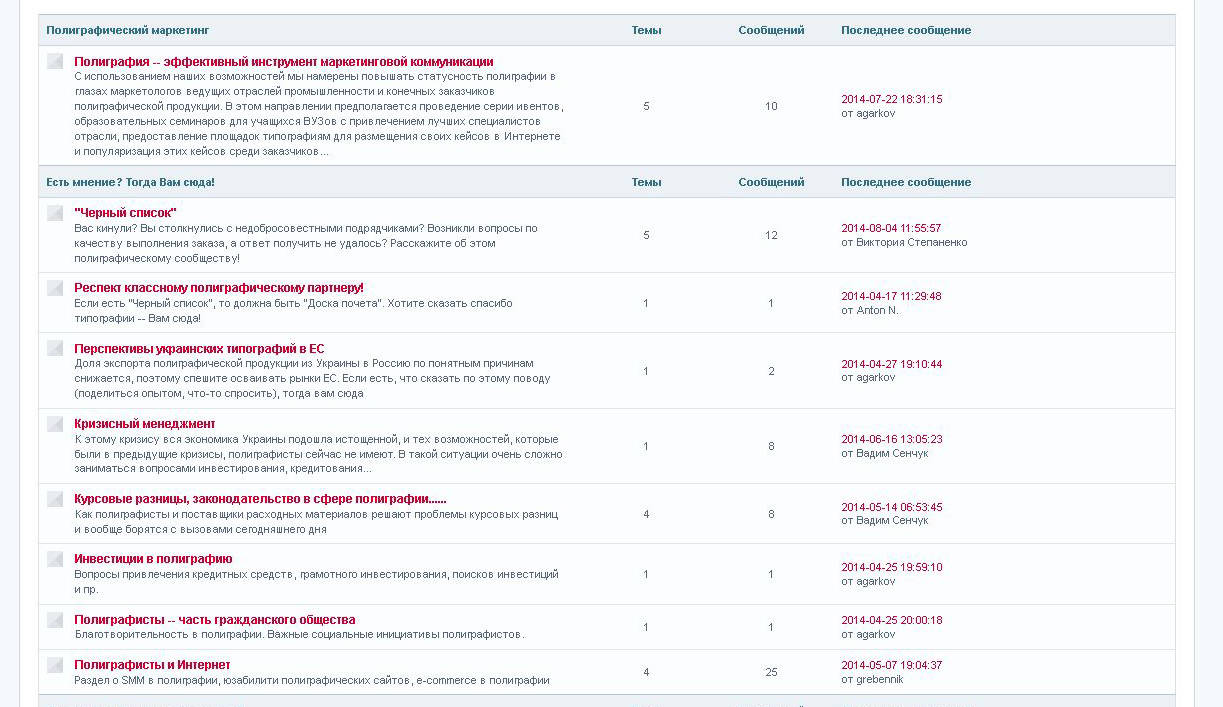Click forum status icon beside "Черный список"
Image resolution: width=1223 pixels, height=707 pixels.
point(55,213)
